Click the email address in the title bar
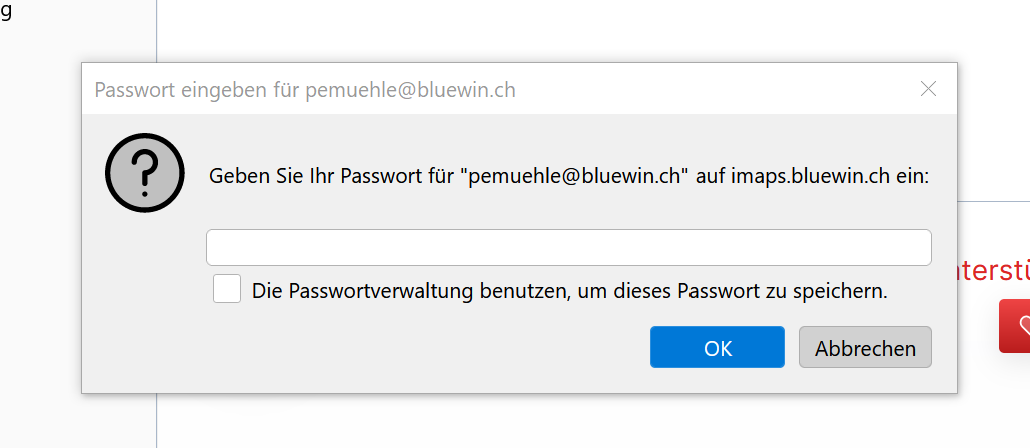 (410, 90)
